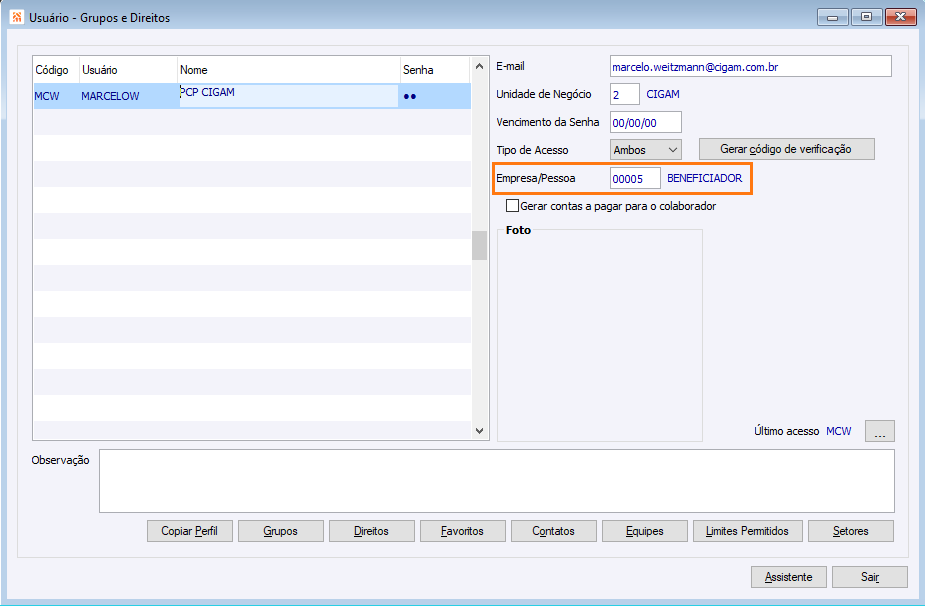Screen dimensions: 925x606
Task: Click the Foto image area
Action: (600, 336)
